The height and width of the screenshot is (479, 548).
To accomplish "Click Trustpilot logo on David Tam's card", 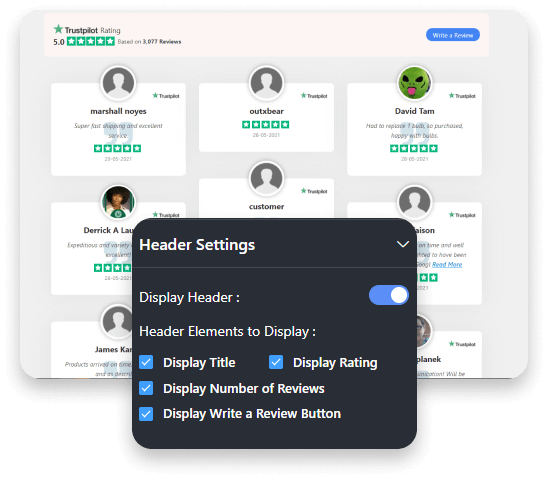I will click(x=462, y=96).
